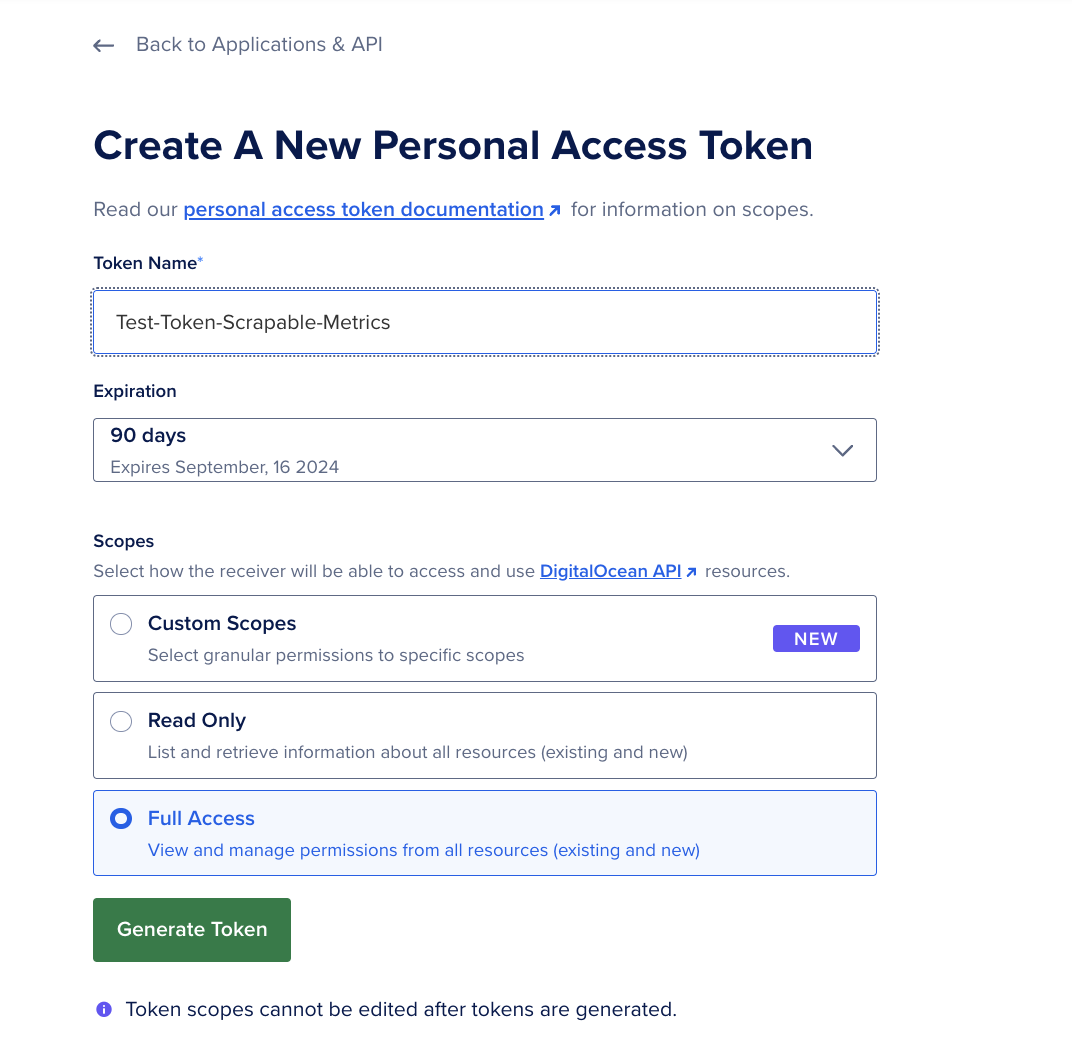Click the Full Access option description
This screenshot has height=1054, width=1072.
point(423,851)
